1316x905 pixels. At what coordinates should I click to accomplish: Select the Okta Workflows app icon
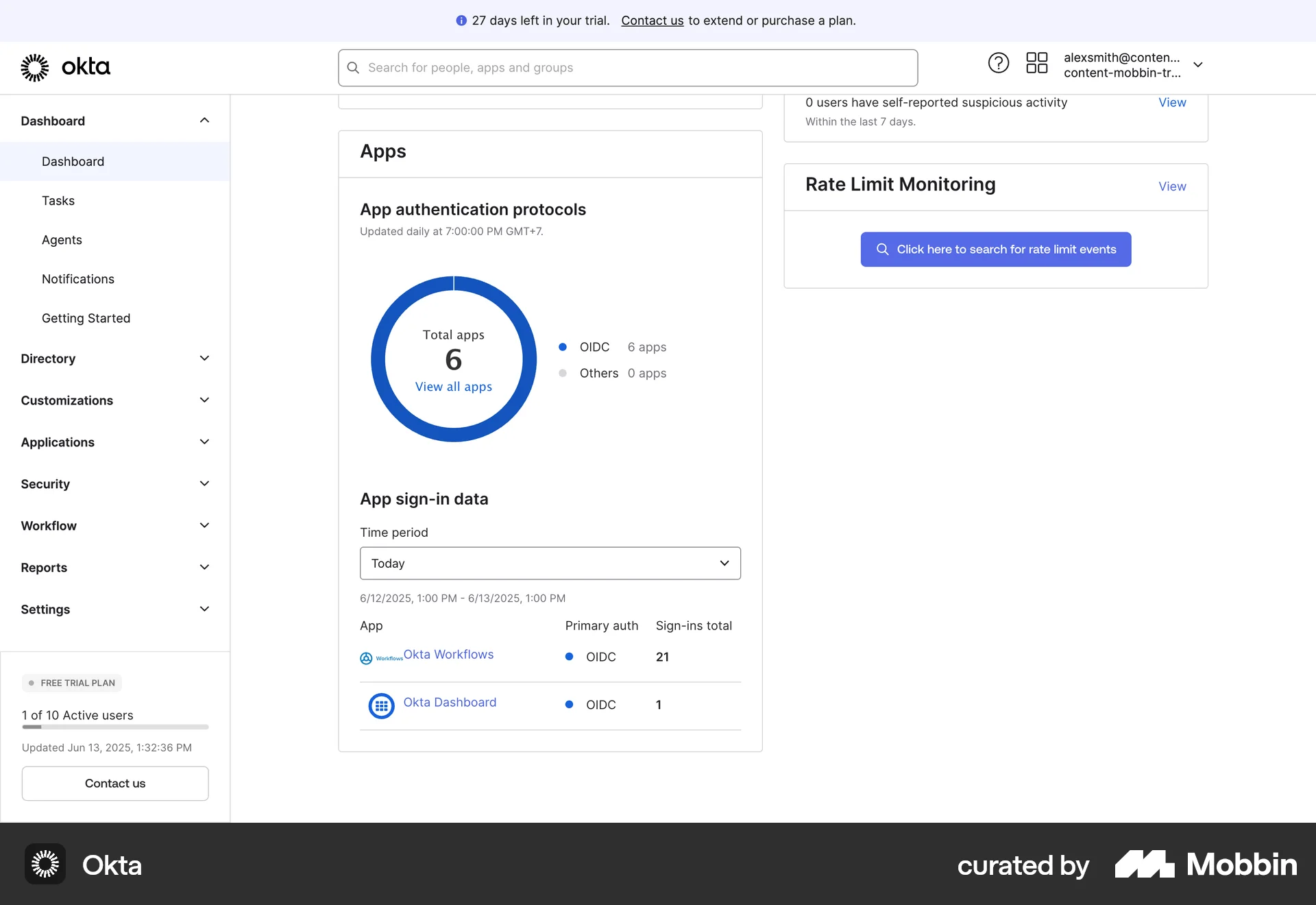coord(366,657)
